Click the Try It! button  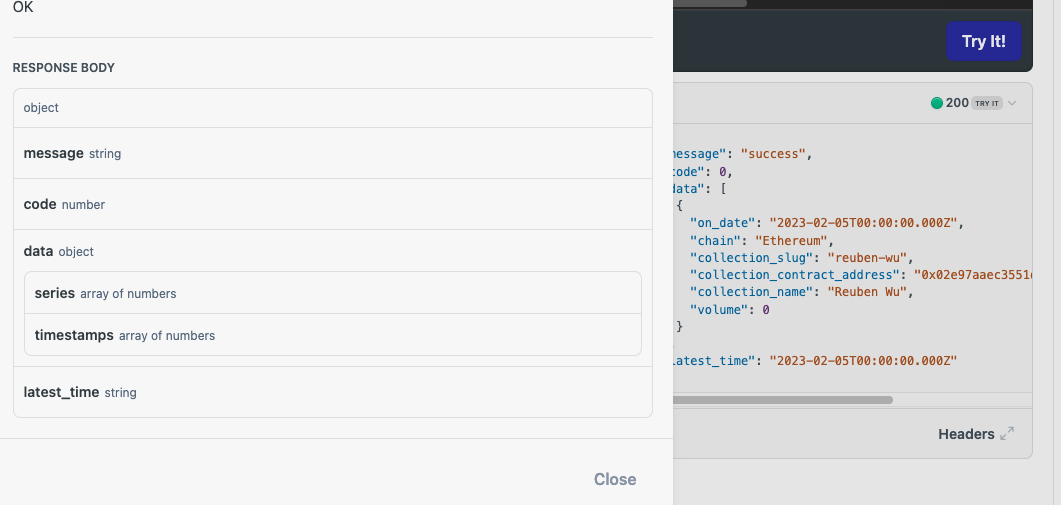point(983,41)
